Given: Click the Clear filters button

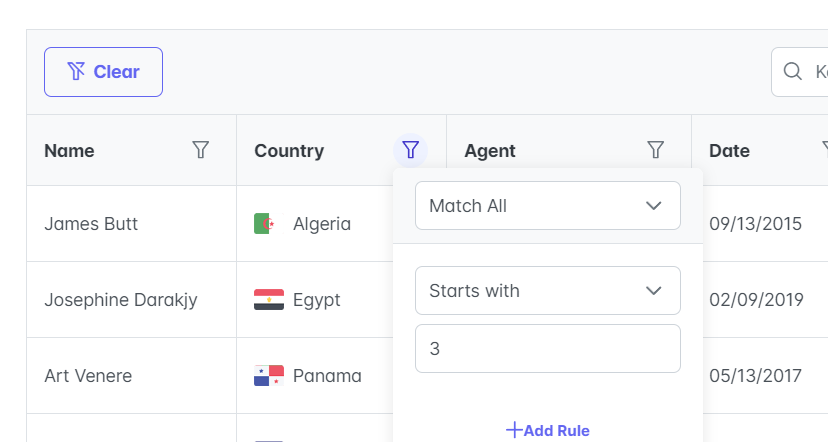Looking at the screenshot, I should coord(103,72).
